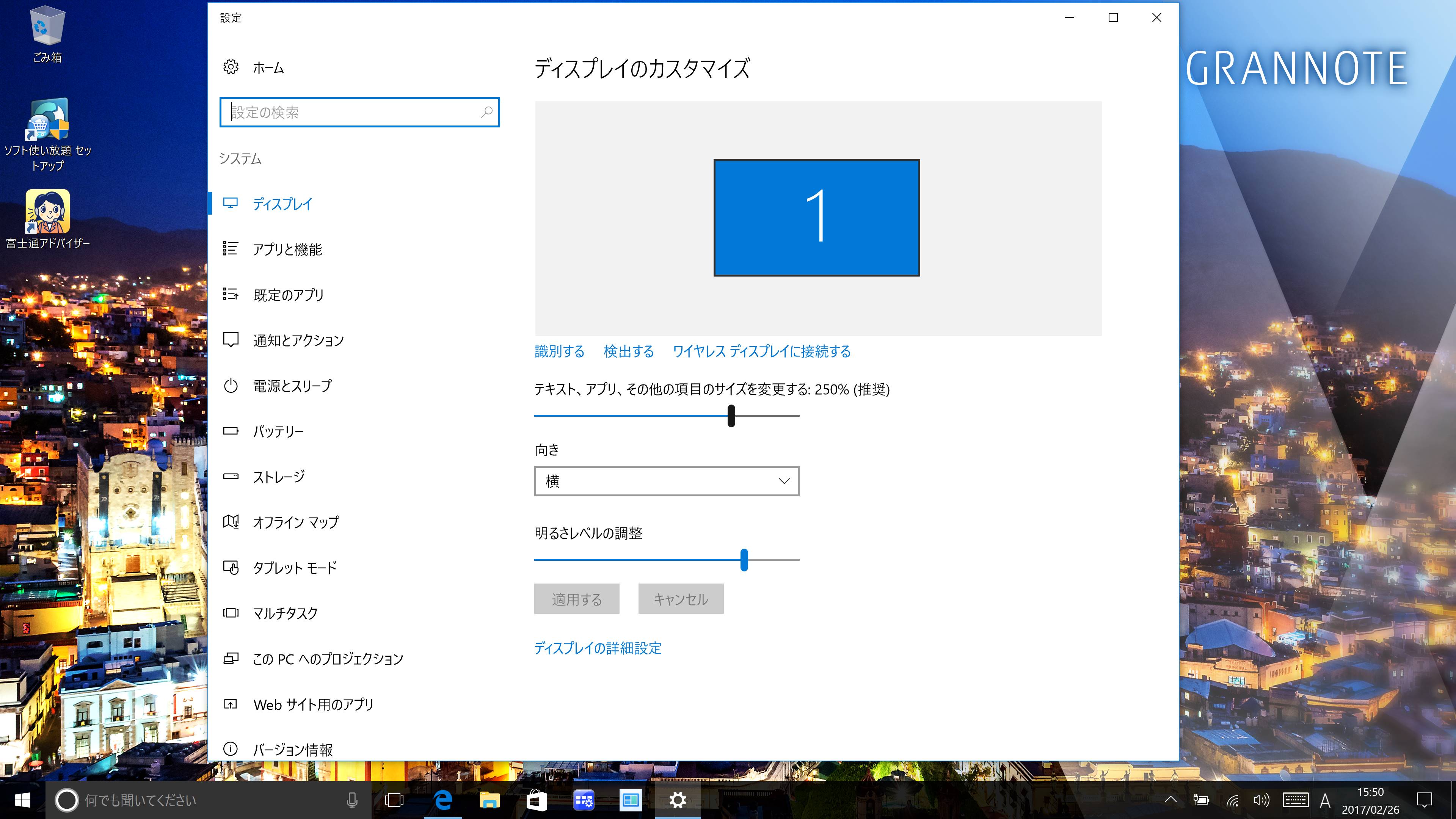Select アプリと機能 in the sidebar
The image size is (1456, 819).
pos(287,249)
